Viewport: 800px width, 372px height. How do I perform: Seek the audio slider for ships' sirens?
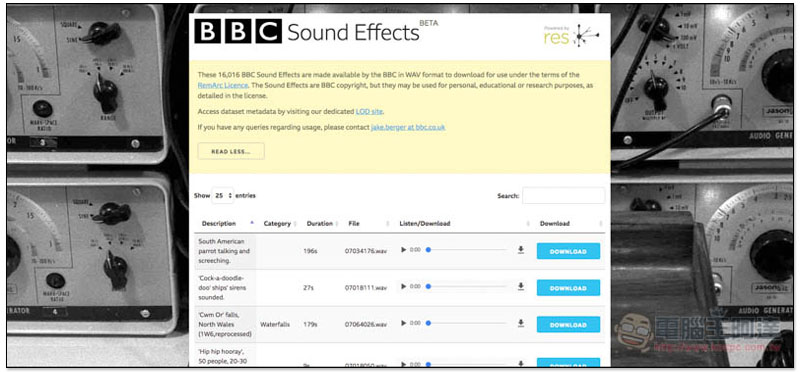[466, 287]
